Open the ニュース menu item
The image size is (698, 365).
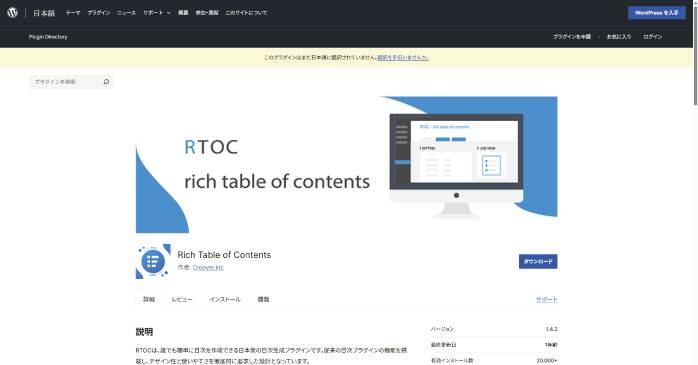126,13
